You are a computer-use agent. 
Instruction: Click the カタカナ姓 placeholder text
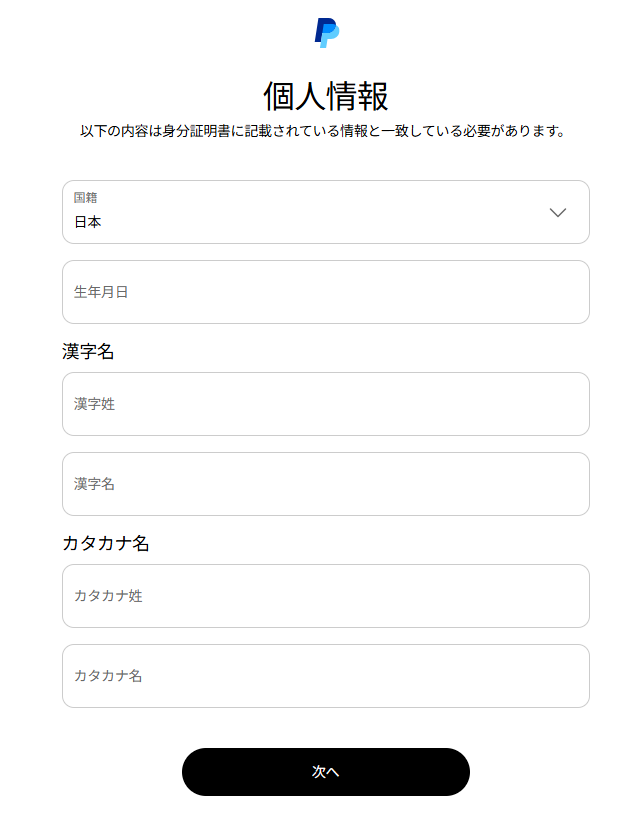point(108,596)
